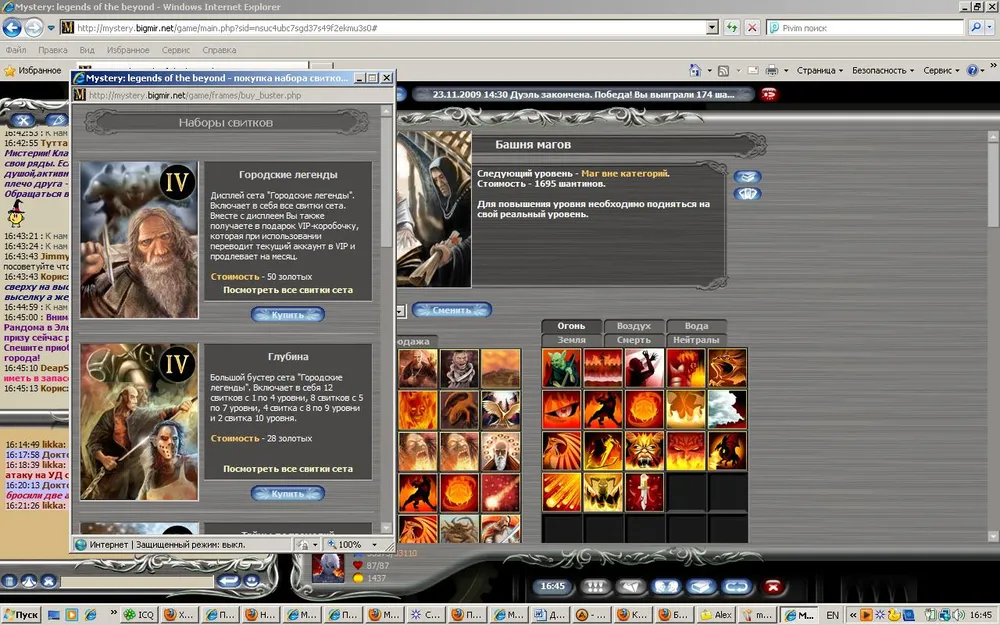Click the Городские легенды set card image
Screen dimensions: 1000x625
point(139,240)
